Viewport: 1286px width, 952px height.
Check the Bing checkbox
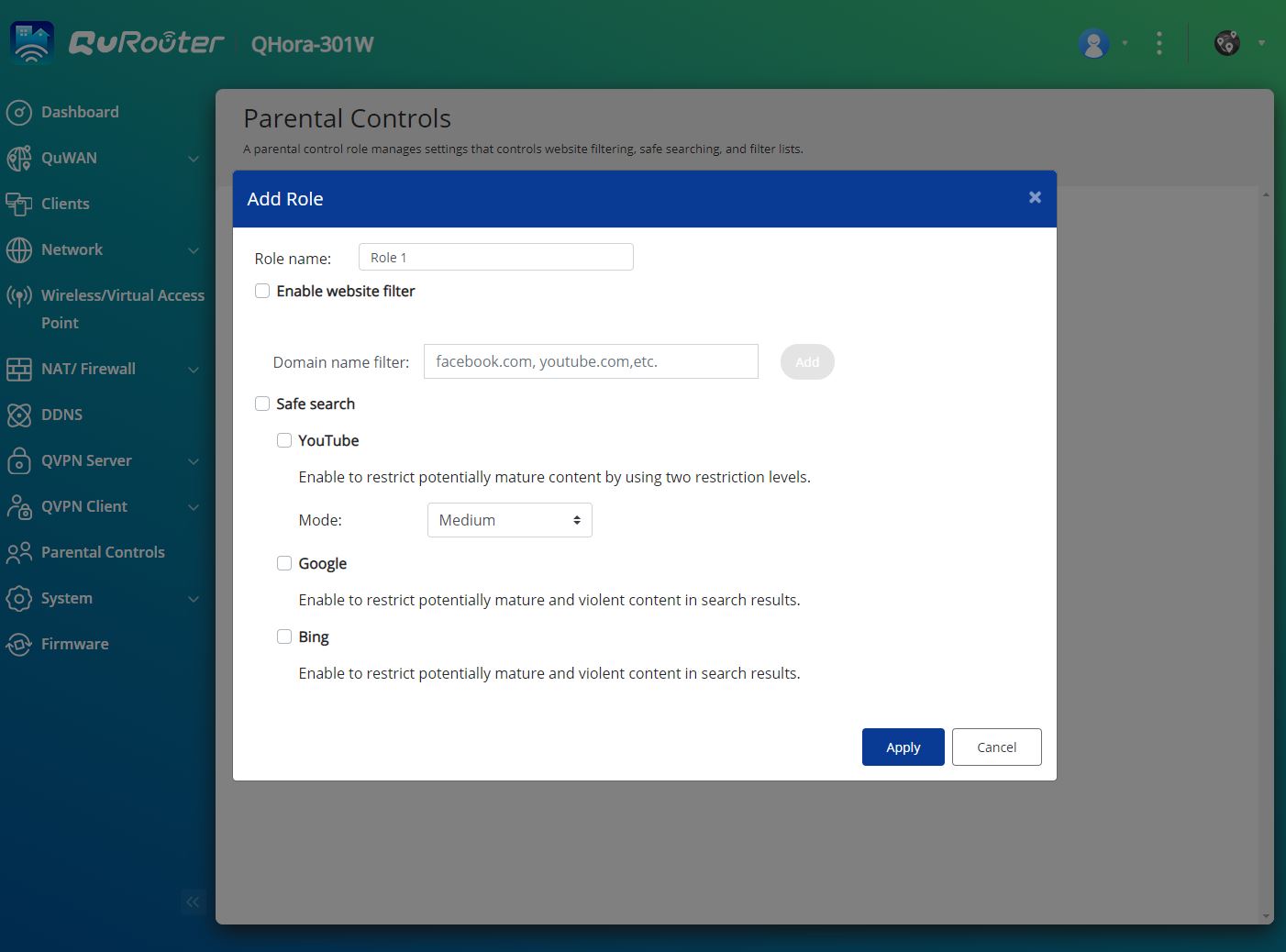pyautogui.click(x=284, y=637)
